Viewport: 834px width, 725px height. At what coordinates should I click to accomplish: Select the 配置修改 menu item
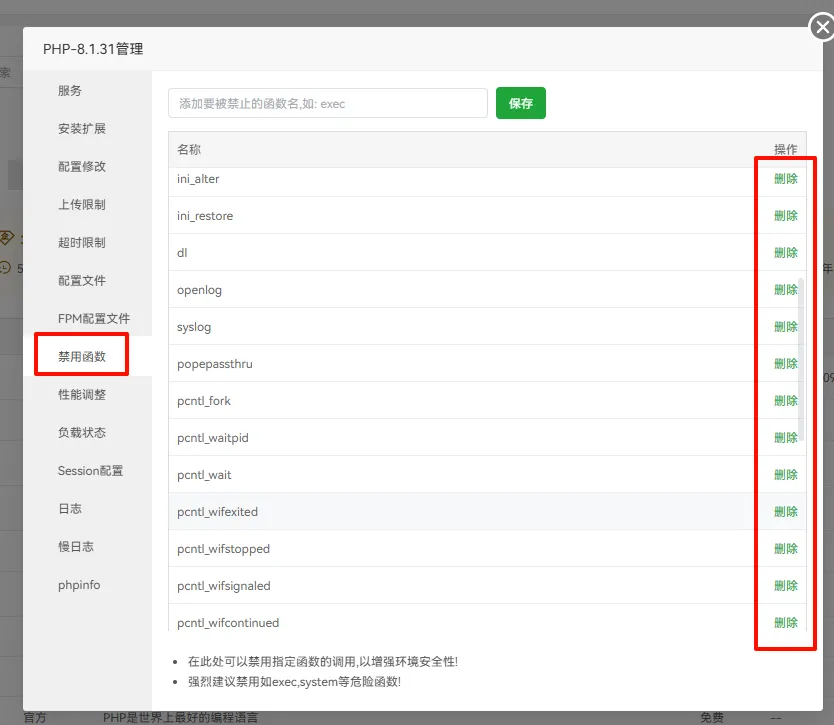82,167
